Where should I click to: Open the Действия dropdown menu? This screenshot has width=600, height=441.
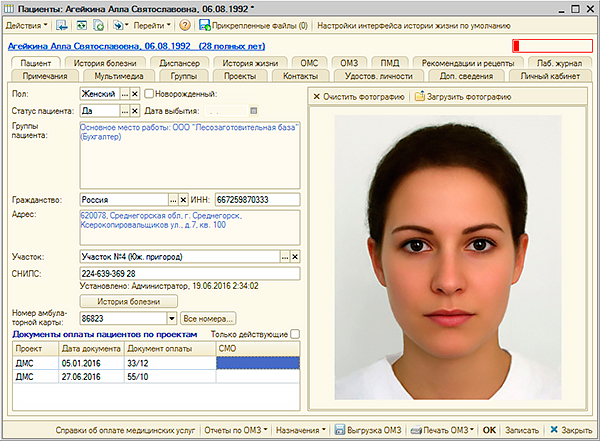click(x=24, y=24)
